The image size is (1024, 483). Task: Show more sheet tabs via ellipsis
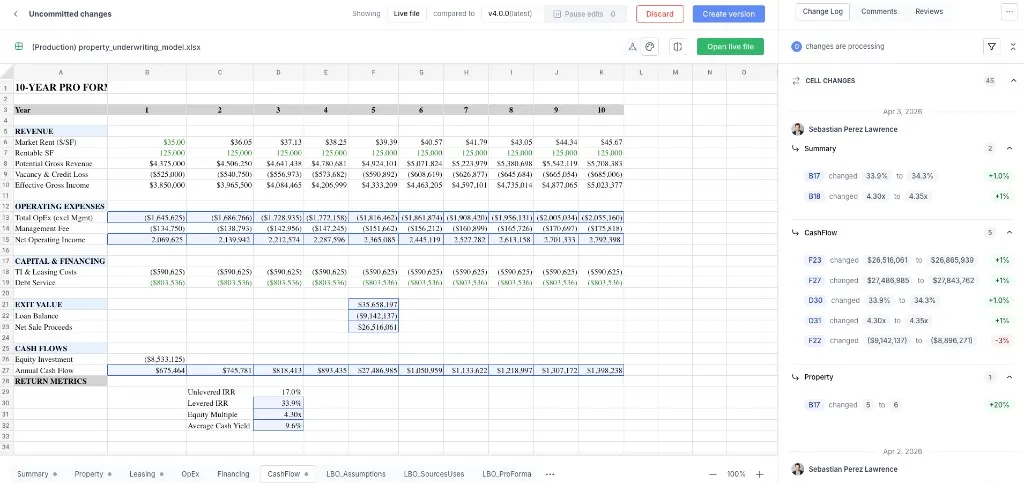[550, 474]
